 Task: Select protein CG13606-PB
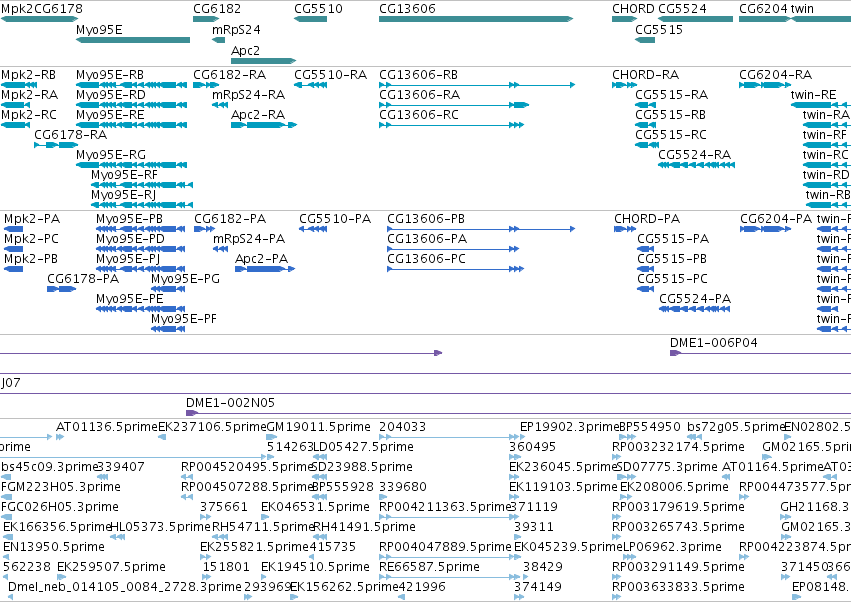(481, 229)
